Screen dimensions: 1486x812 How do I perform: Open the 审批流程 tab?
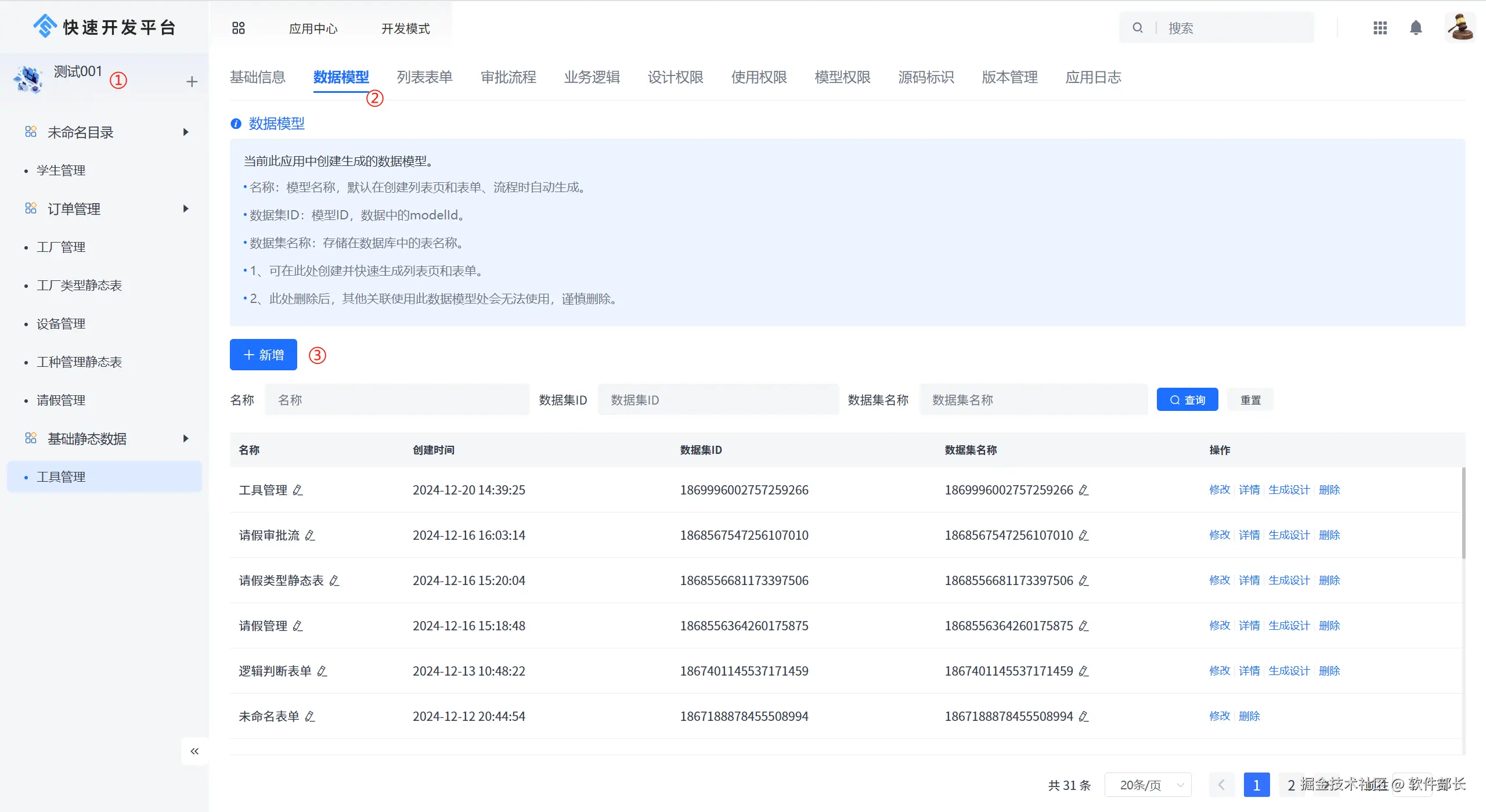pyautogui.click(x=508, y=77)
